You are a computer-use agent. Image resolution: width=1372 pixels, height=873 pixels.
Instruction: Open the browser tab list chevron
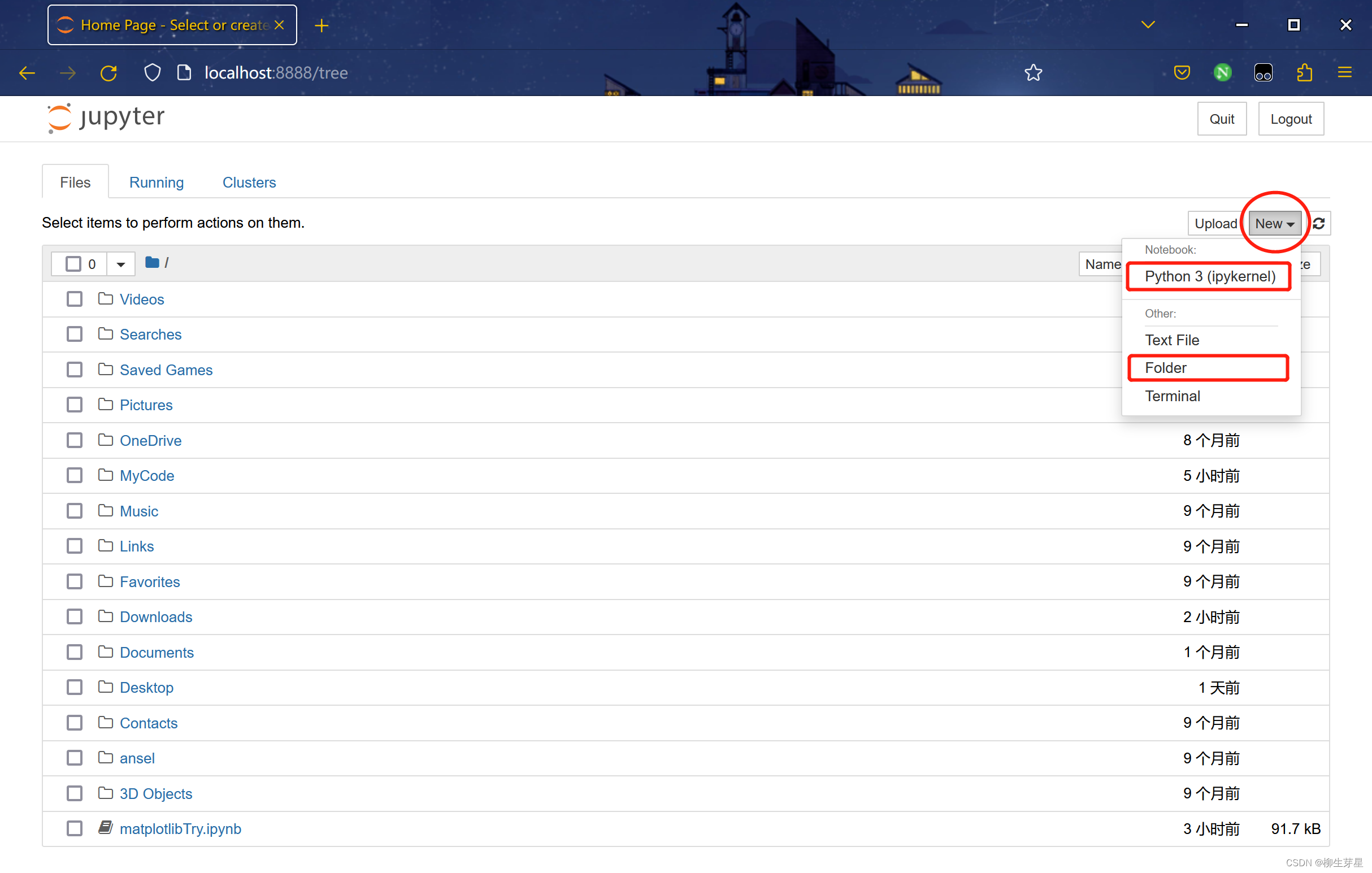[1148, 25]
